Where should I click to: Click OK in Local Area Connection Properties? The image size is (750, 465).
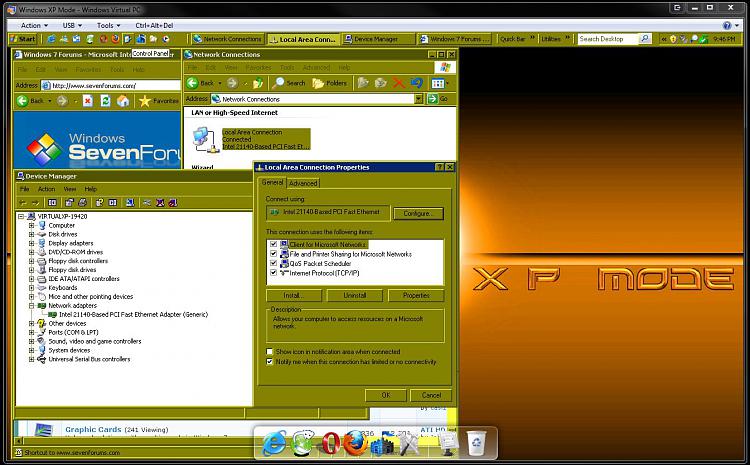point(386,395)
